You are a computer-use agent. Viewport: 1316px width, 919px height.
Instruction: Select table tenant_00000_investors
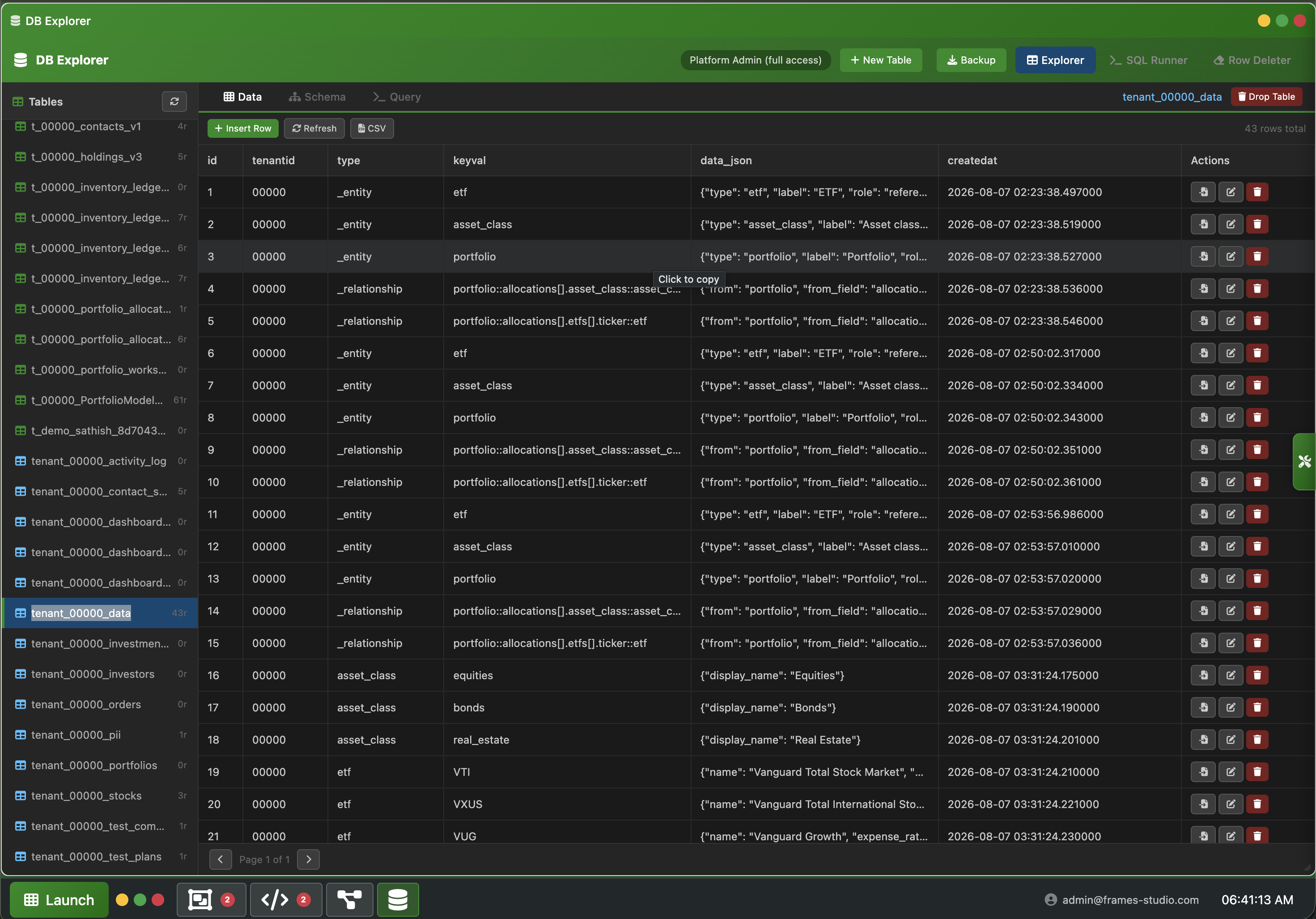pos(100,674)
